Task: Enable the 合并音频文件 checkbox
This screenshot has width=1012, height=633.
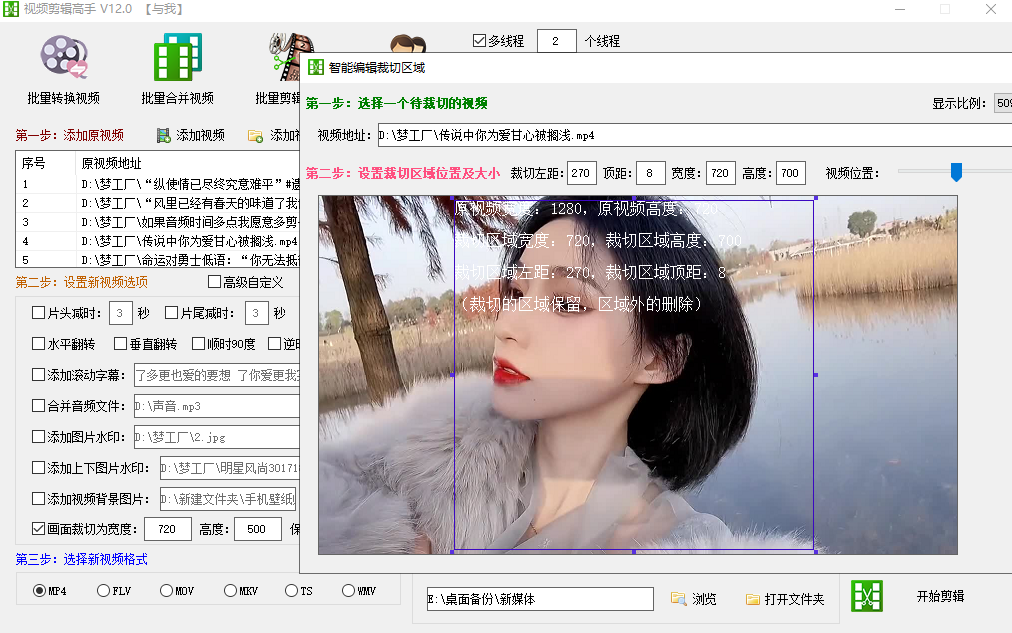Action: pos(38,405)
